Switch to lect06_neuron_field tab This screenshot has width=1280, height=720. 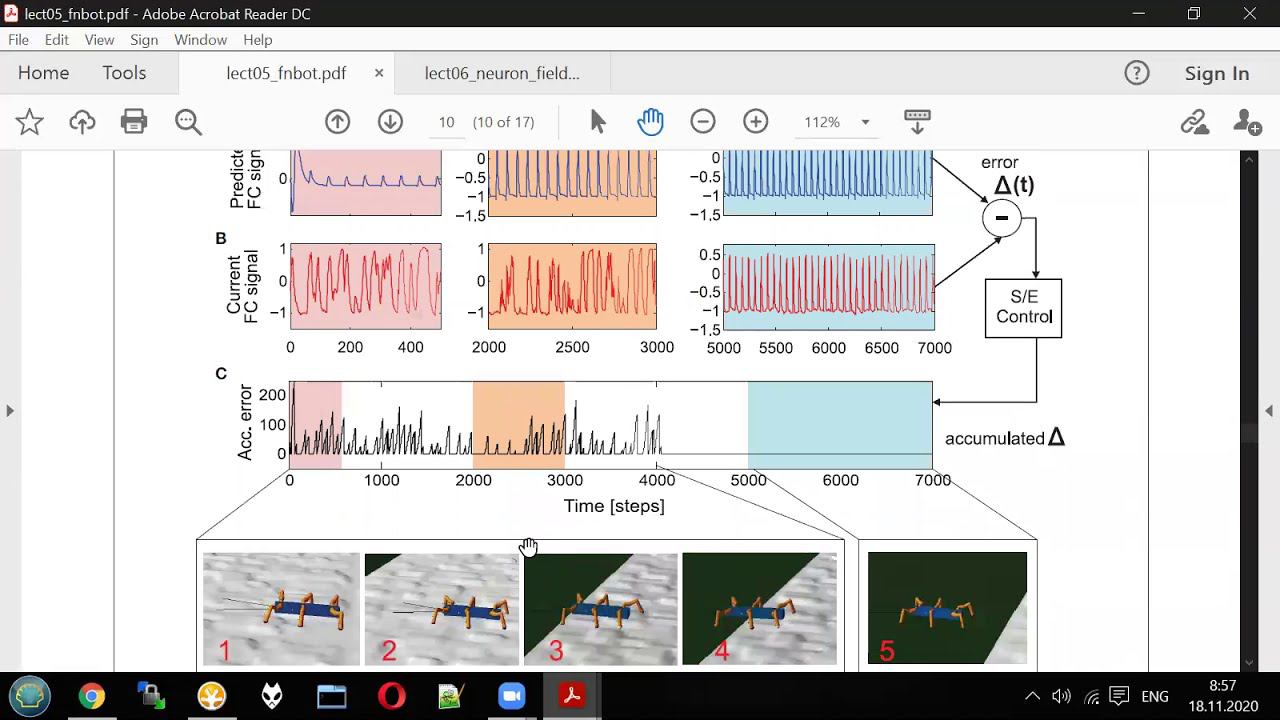(502, 73)
